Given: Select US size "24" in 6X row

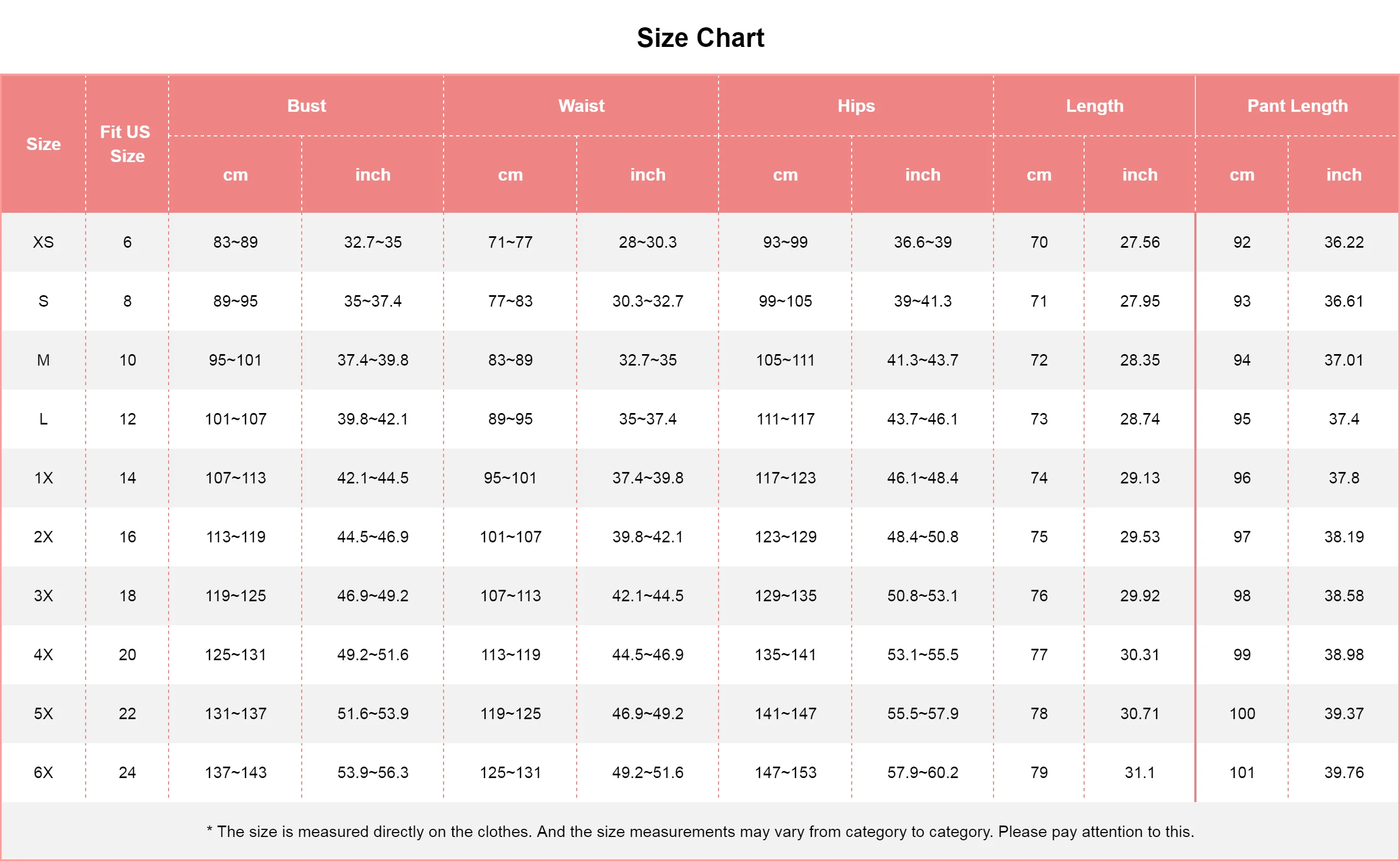Looking at the screenshot, I should coord(128,773).
